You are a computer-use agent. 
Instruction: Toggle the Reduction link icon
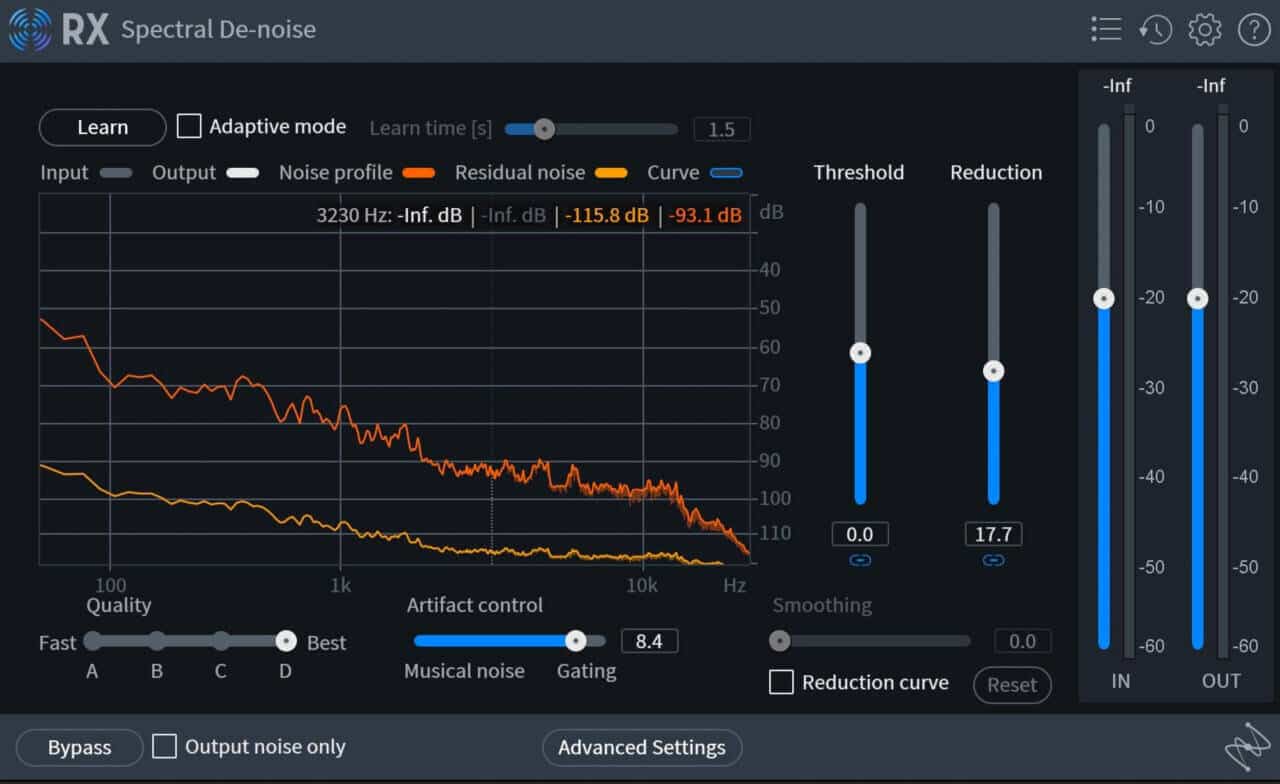pos(993,560)
